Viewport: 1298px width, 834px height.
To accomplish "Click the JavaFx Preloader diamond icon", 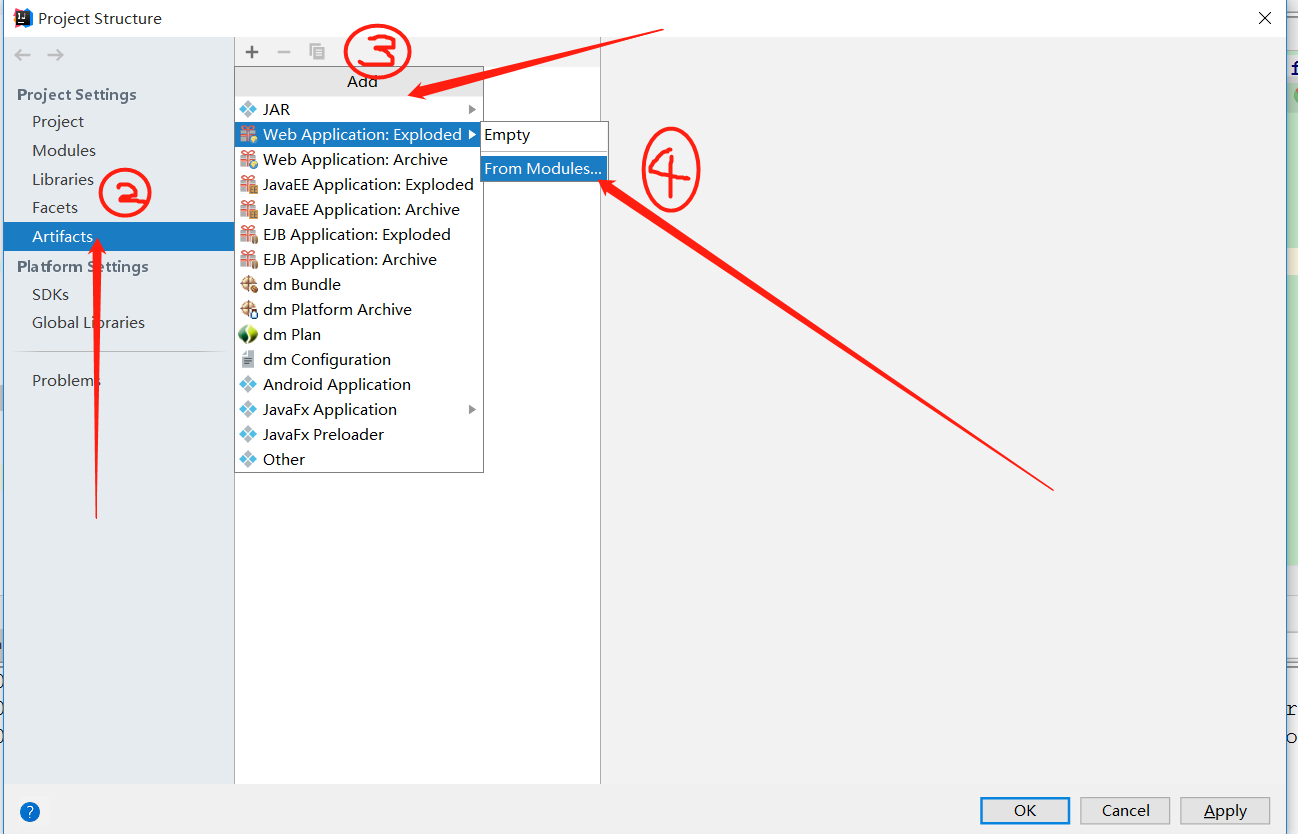I will [248, 434].
